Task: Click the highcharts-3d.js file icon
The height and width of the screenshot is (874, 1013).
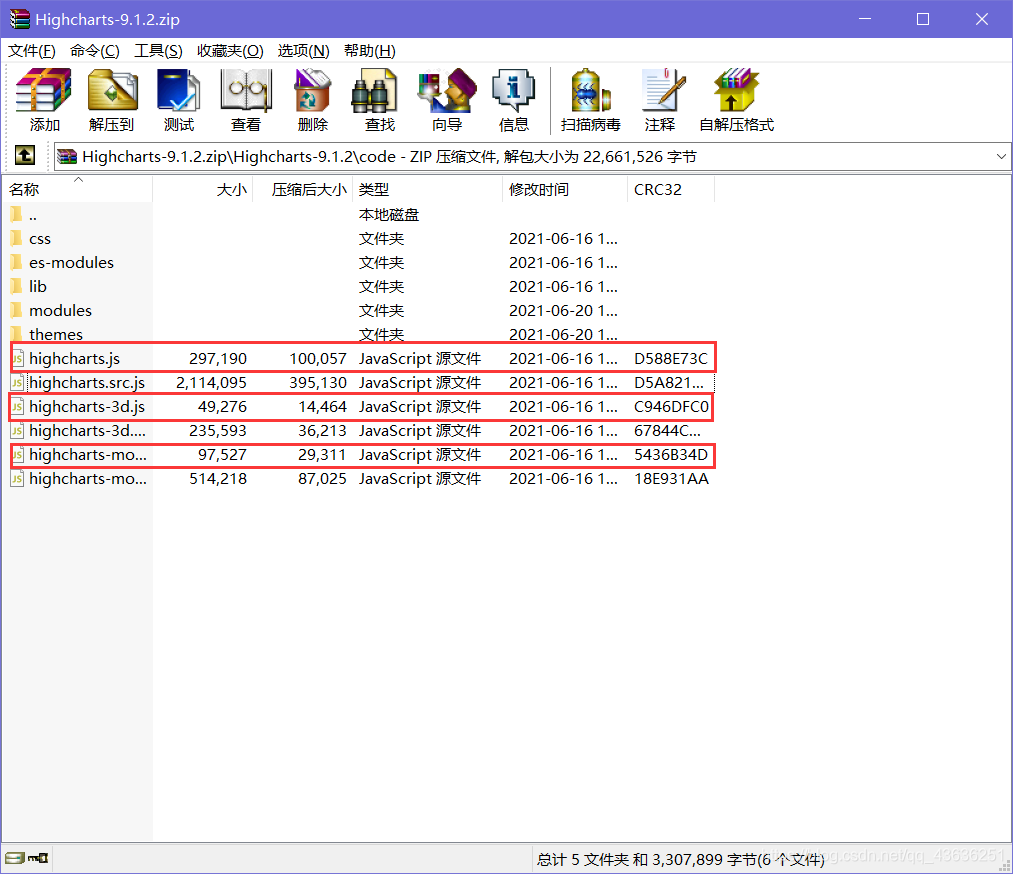Action: coord(17,406)
